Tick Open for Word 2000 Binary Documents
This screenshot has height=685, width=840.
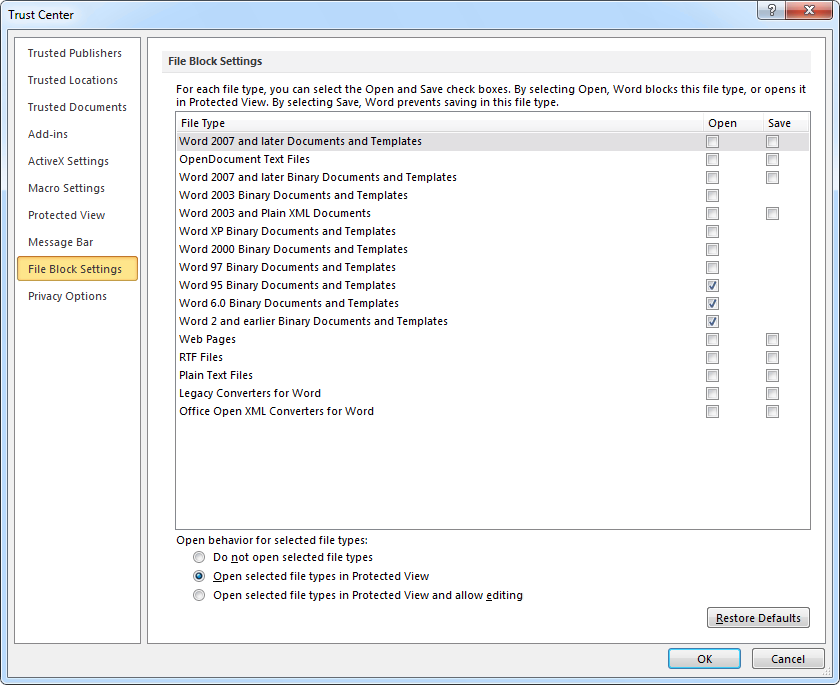click(712, 250)
